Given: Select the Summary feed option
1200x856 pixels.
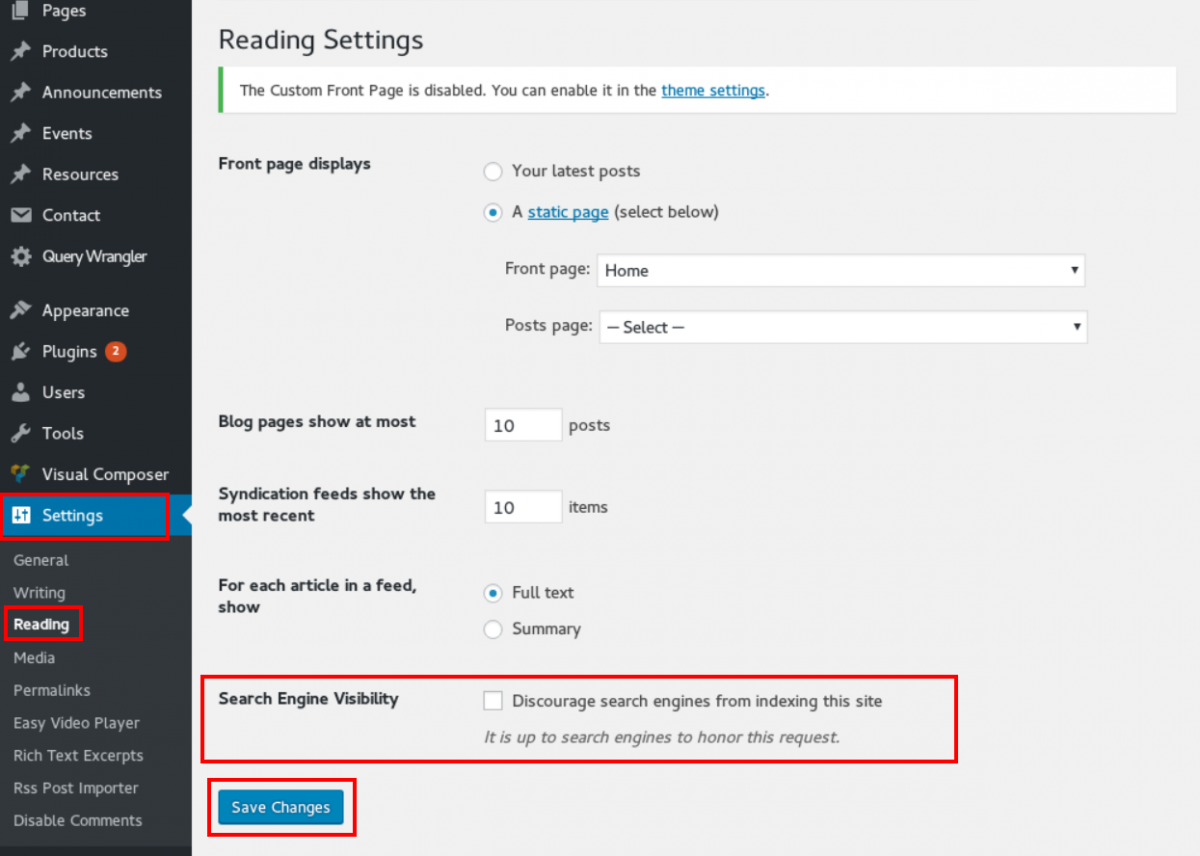Looking at the screenshot, I should click(x=493, y=629).
